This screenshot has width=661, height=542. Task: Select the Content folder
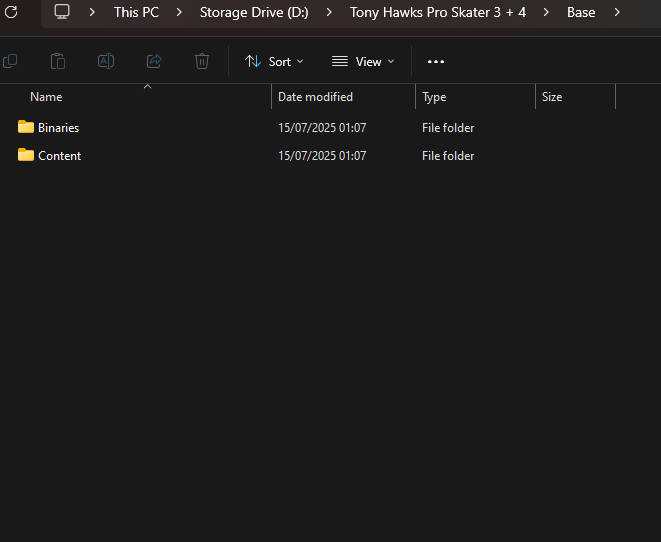pos(59,156)
